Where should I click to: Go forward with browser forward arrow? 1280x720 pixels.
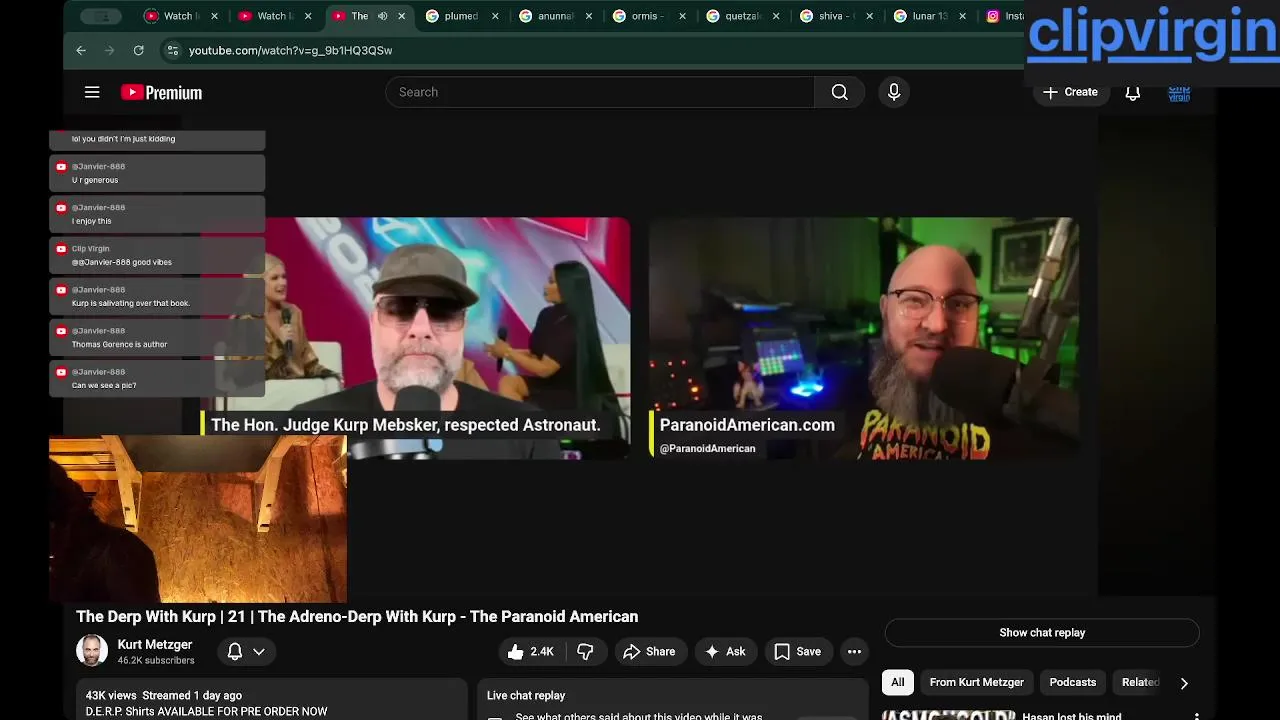pyautogui.click(x=110, y=50)
